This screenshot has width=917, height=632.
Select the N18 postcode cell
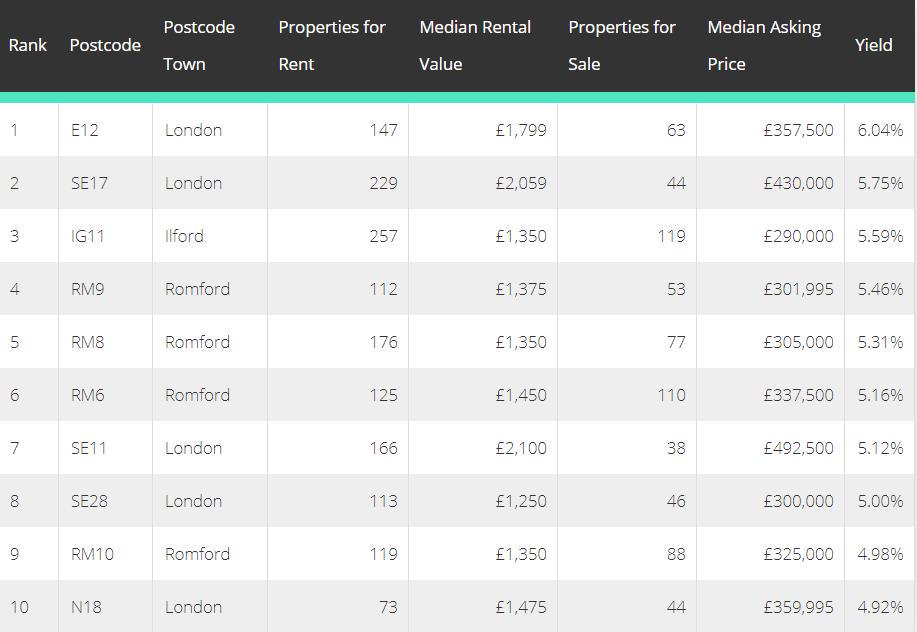coord(87,607)
